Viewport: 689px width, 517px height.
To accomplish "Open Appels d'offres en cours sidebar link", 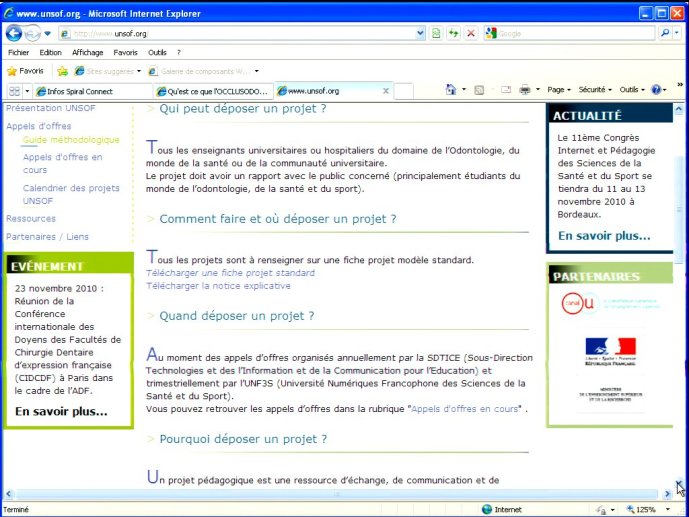I will 62,163.
